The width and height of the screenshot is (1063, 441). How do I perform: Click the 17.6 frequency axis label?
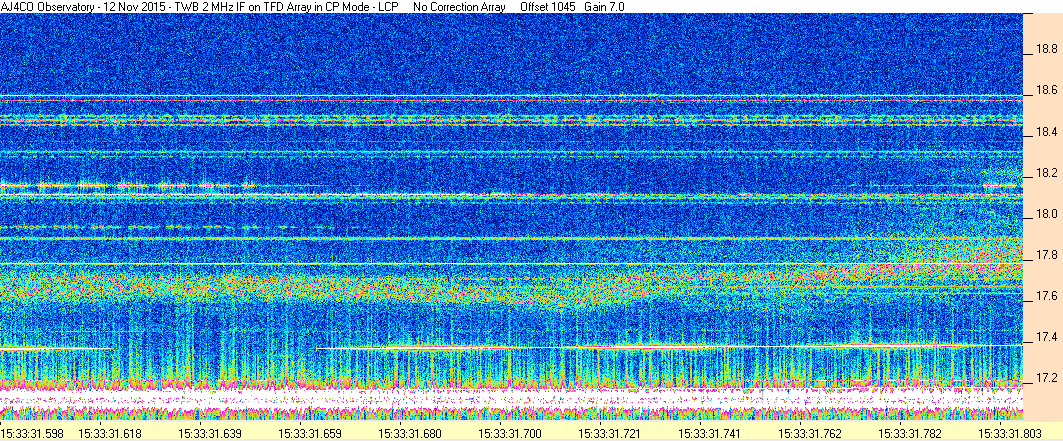[x=1047, y=297]
